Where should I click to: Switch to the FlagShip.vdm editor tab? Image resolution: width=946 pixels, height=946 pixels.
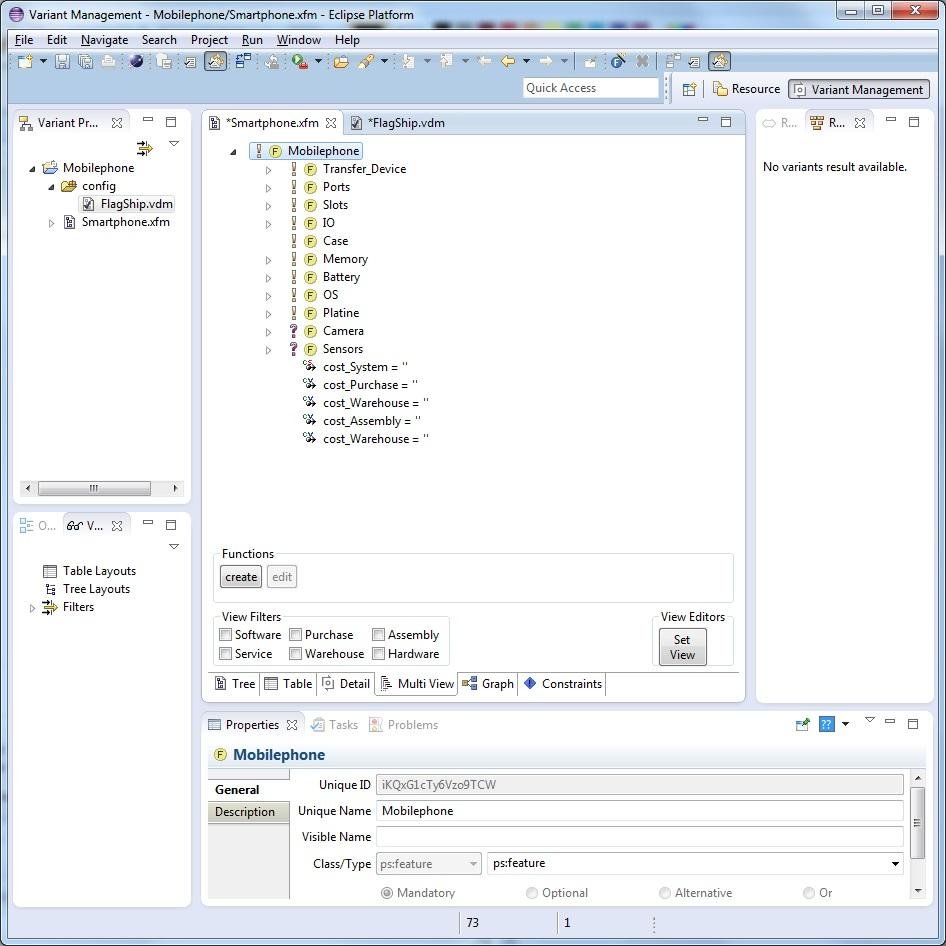tap(398, 122)
